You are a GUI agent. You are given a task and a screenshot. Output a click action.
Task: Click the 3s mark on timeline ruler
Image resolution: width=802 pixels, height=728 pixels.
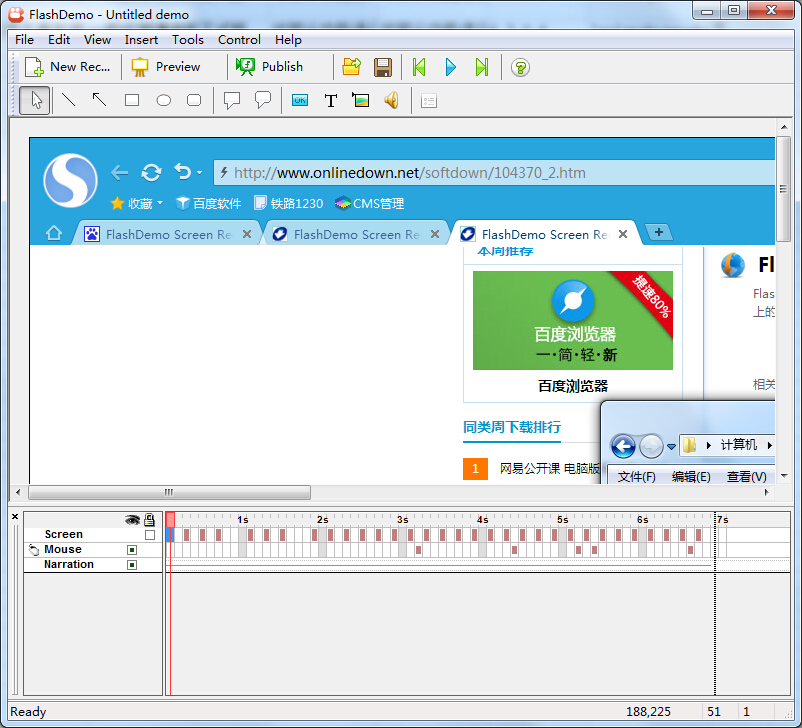click(400, 520)
